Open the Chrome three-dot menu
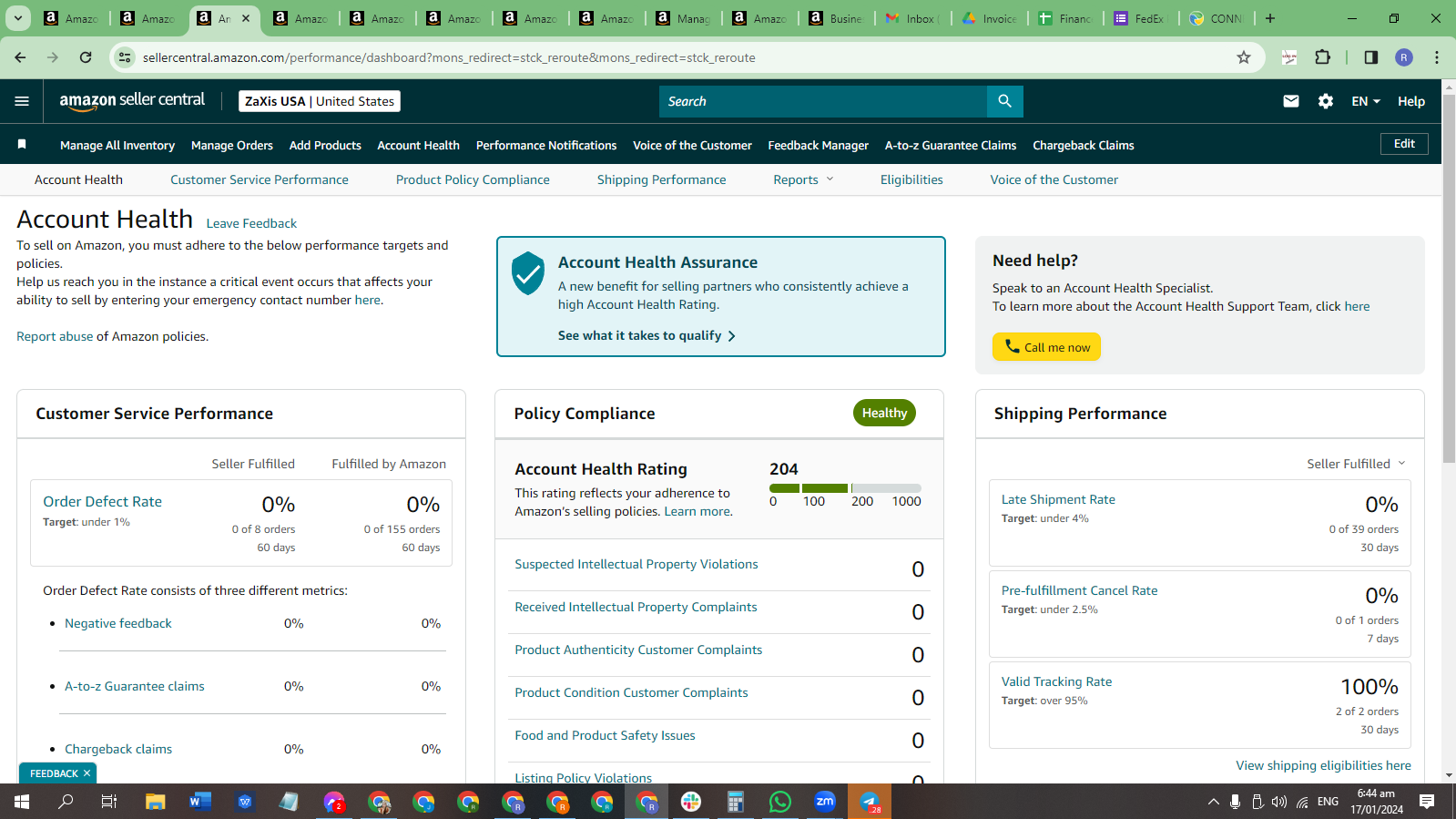The height and width of the screenshot is (819, 1456). [x=1437, y=57]
